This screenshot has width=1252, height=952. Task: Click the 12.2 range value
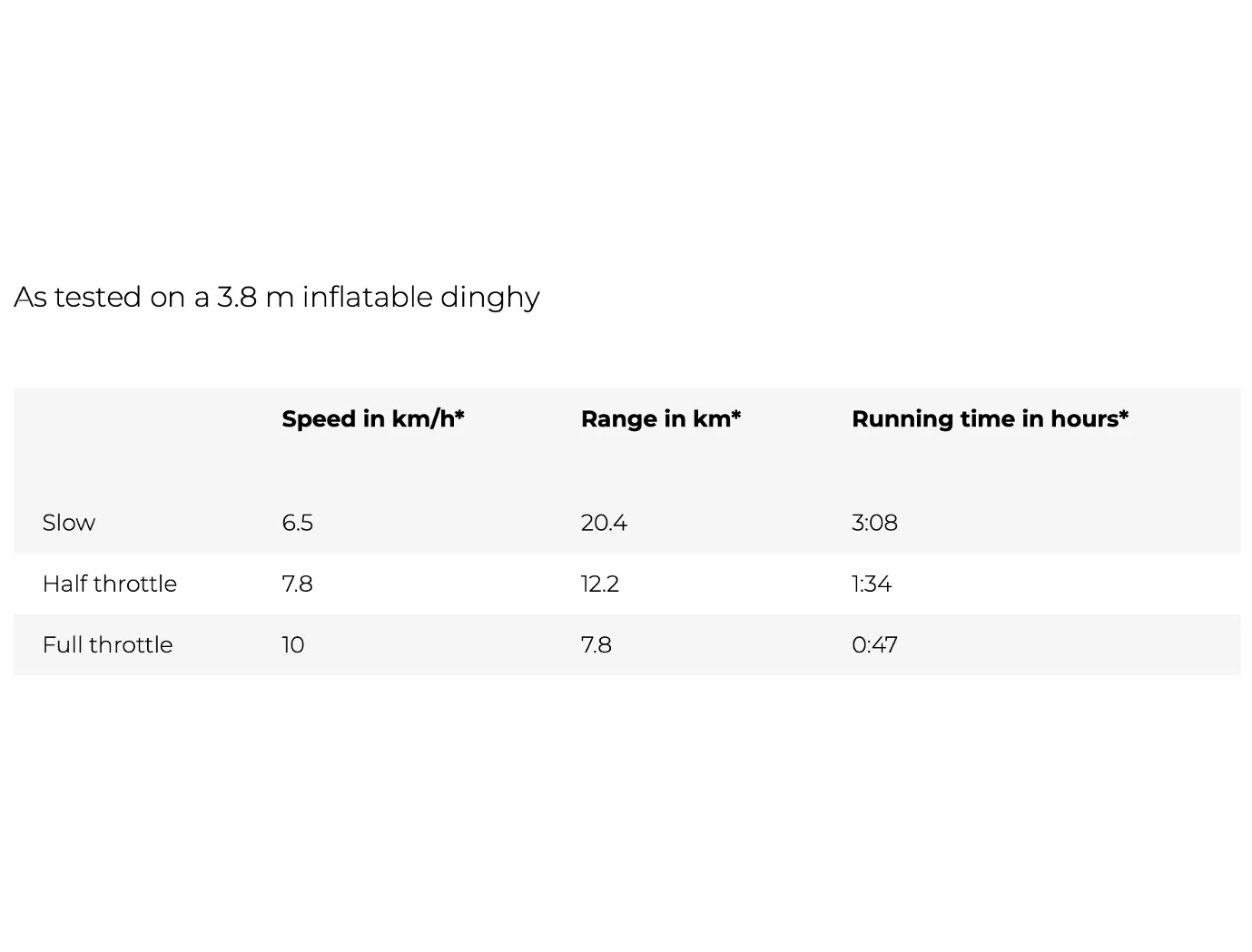click(x=600, y=584)
